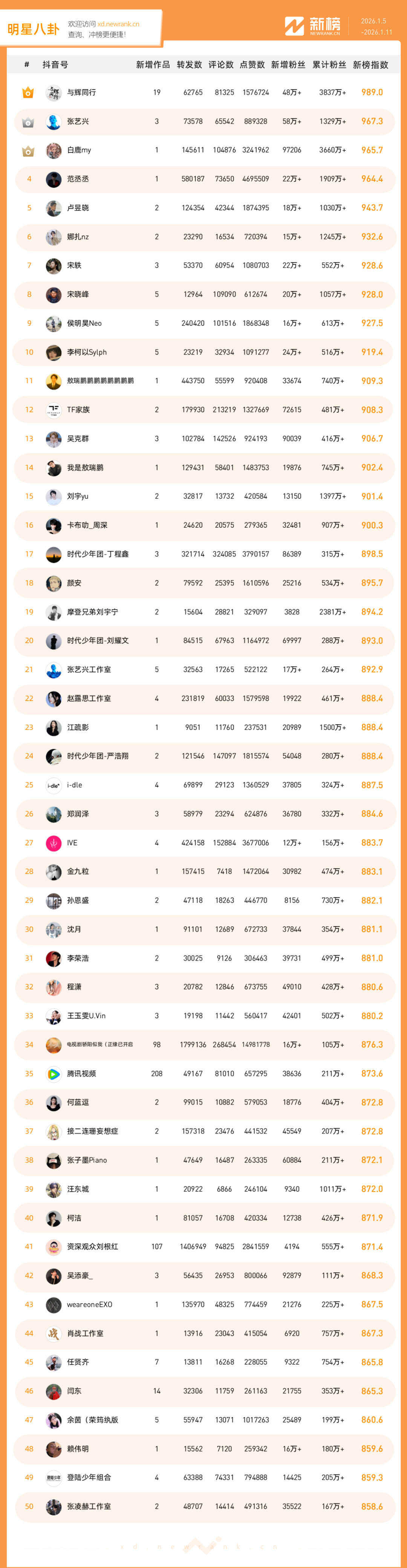Viewport: 407px width, 1568px height.
Task: Open the xd.newrank.cn link
Action: (x=118, y=25)
